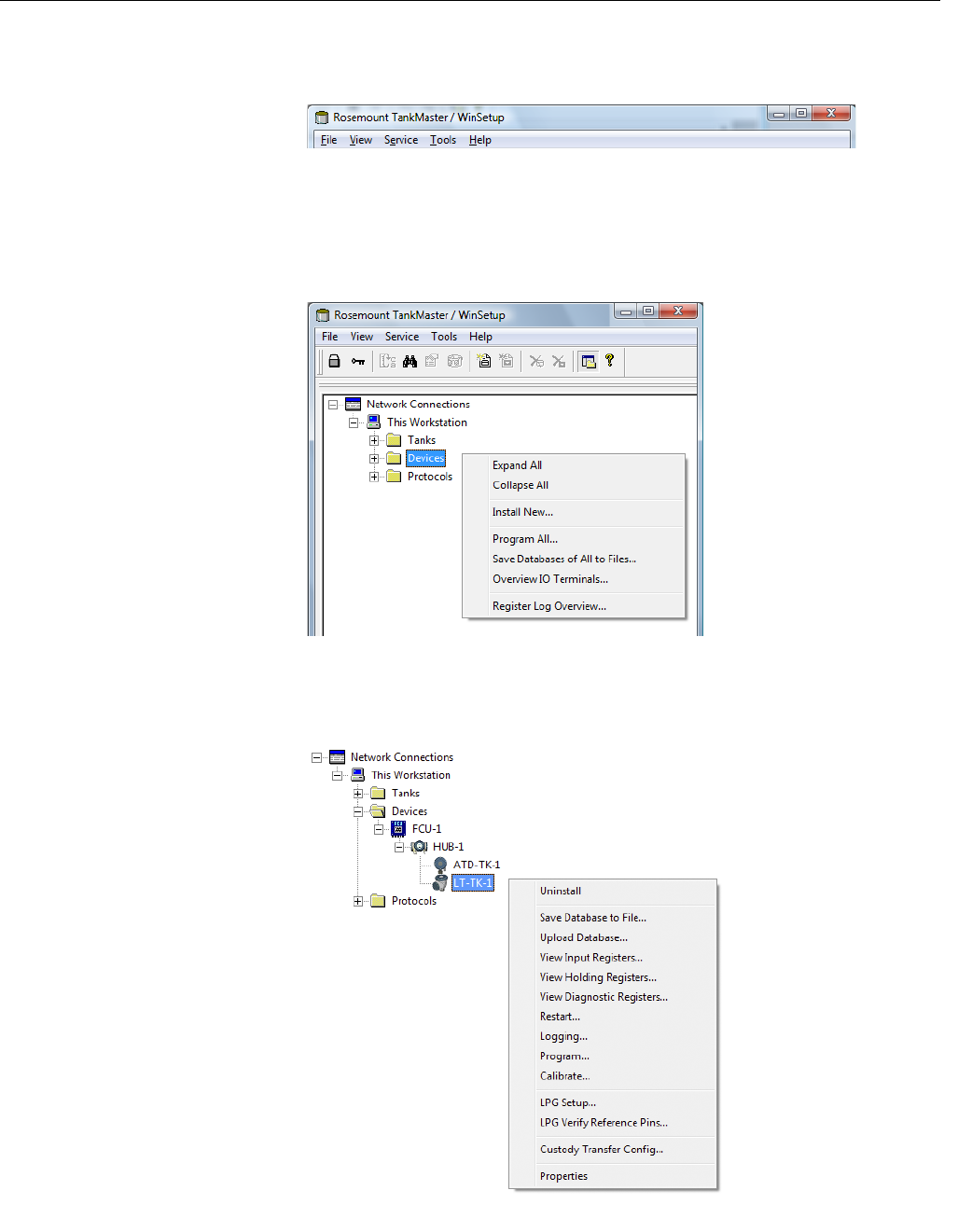Select the highlighted LT-TK-1 tree item
Viewport: 958px width, 1232px height.
point(473,882)
